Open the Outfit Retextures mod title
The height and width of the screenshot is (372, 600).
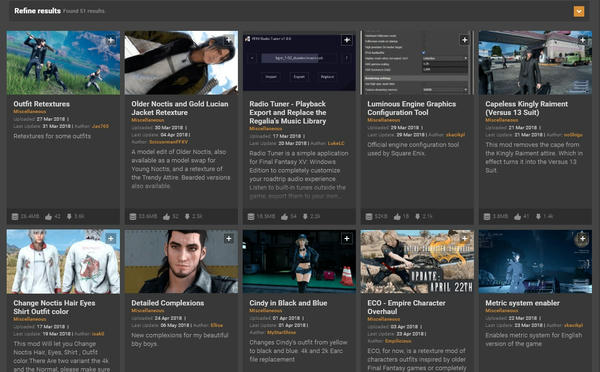pyautogui.click(x=42, y=104)
